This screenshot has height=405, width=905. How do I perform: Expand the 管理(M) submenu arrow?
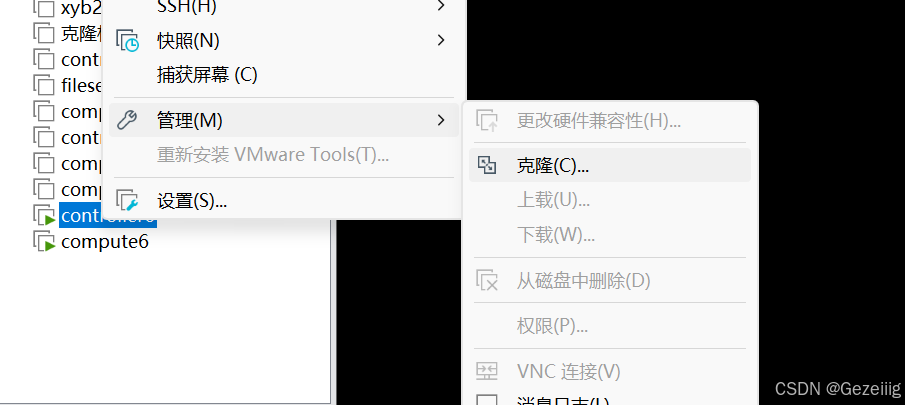tap(441, 120)
